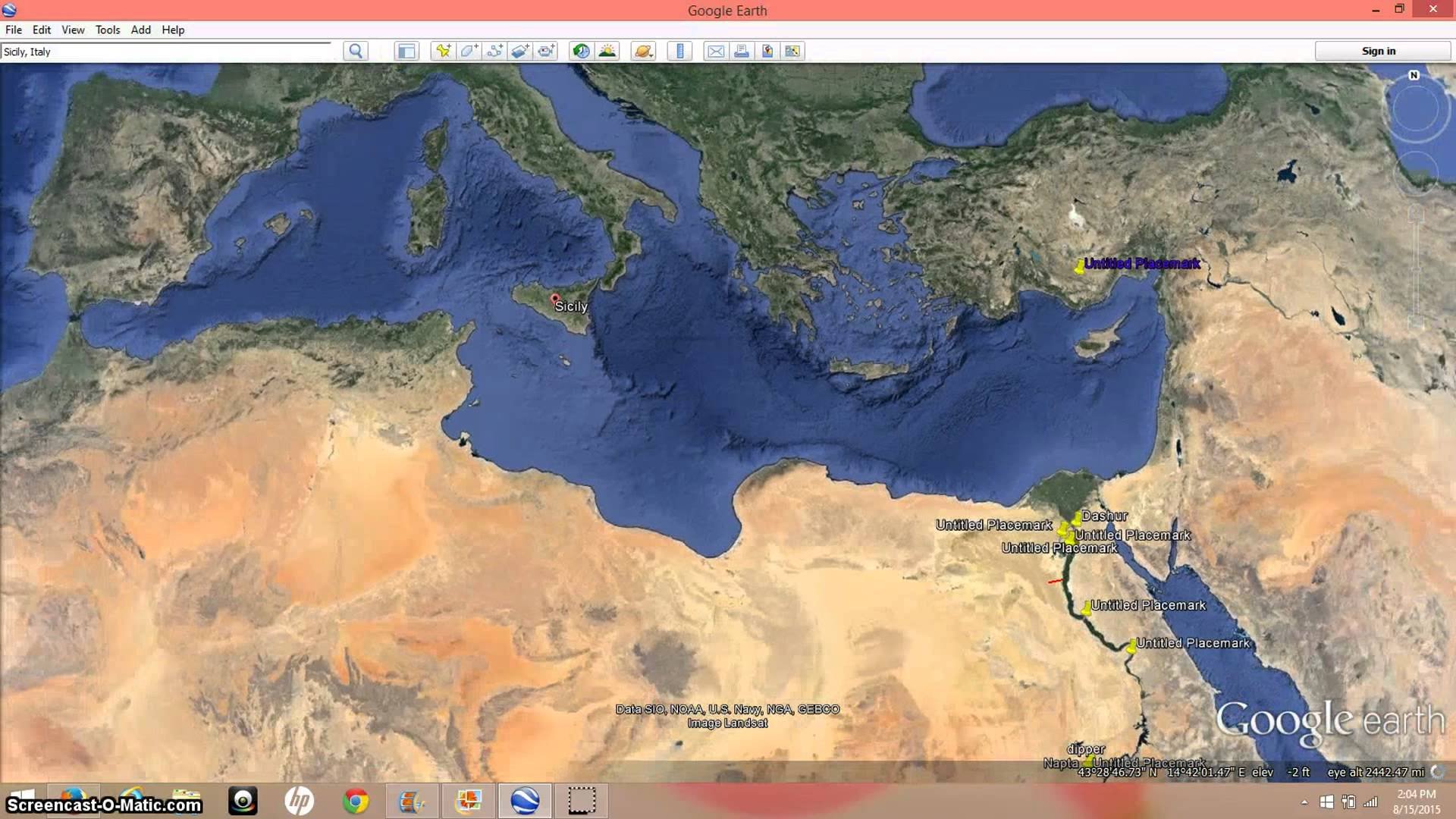
Task: Open the Add menu
Action: point(141,30)
